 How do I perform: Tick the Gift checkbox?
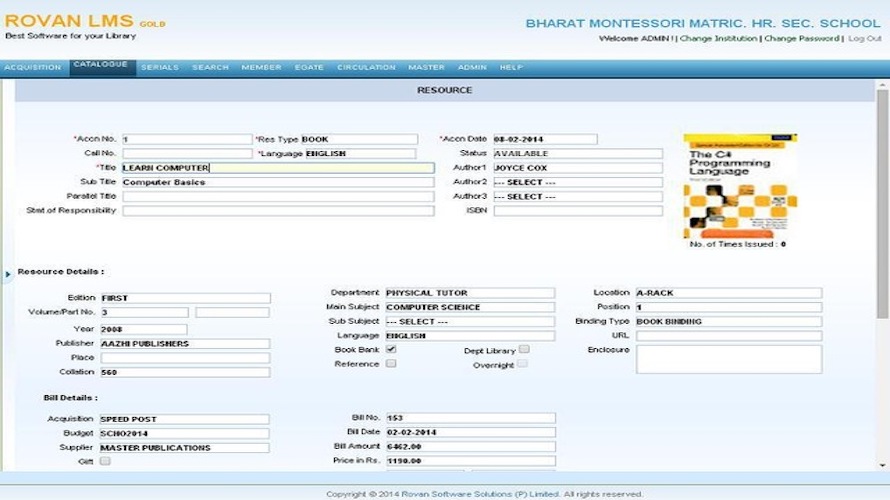pyautogui.click(x=105, y=461)
